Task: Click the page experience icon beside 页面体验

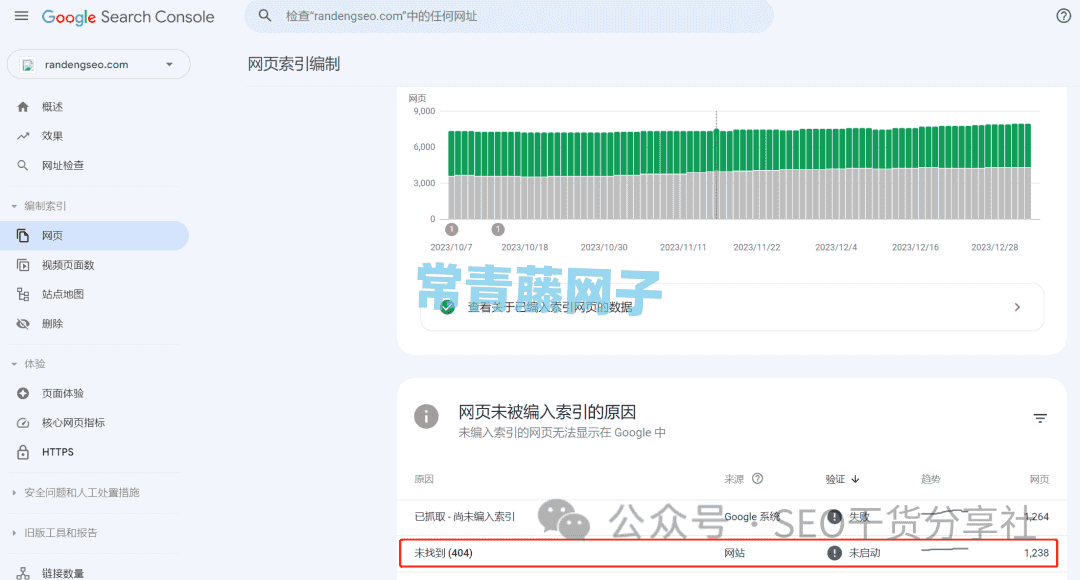Action: (23, 393)
